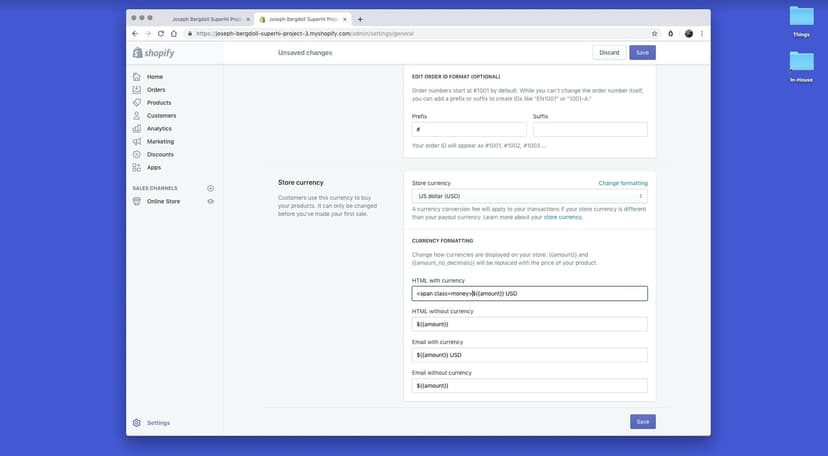Open the Customers person icon
Image resolution: width=828 pixels, height=456 pixels.
(137, 116)
